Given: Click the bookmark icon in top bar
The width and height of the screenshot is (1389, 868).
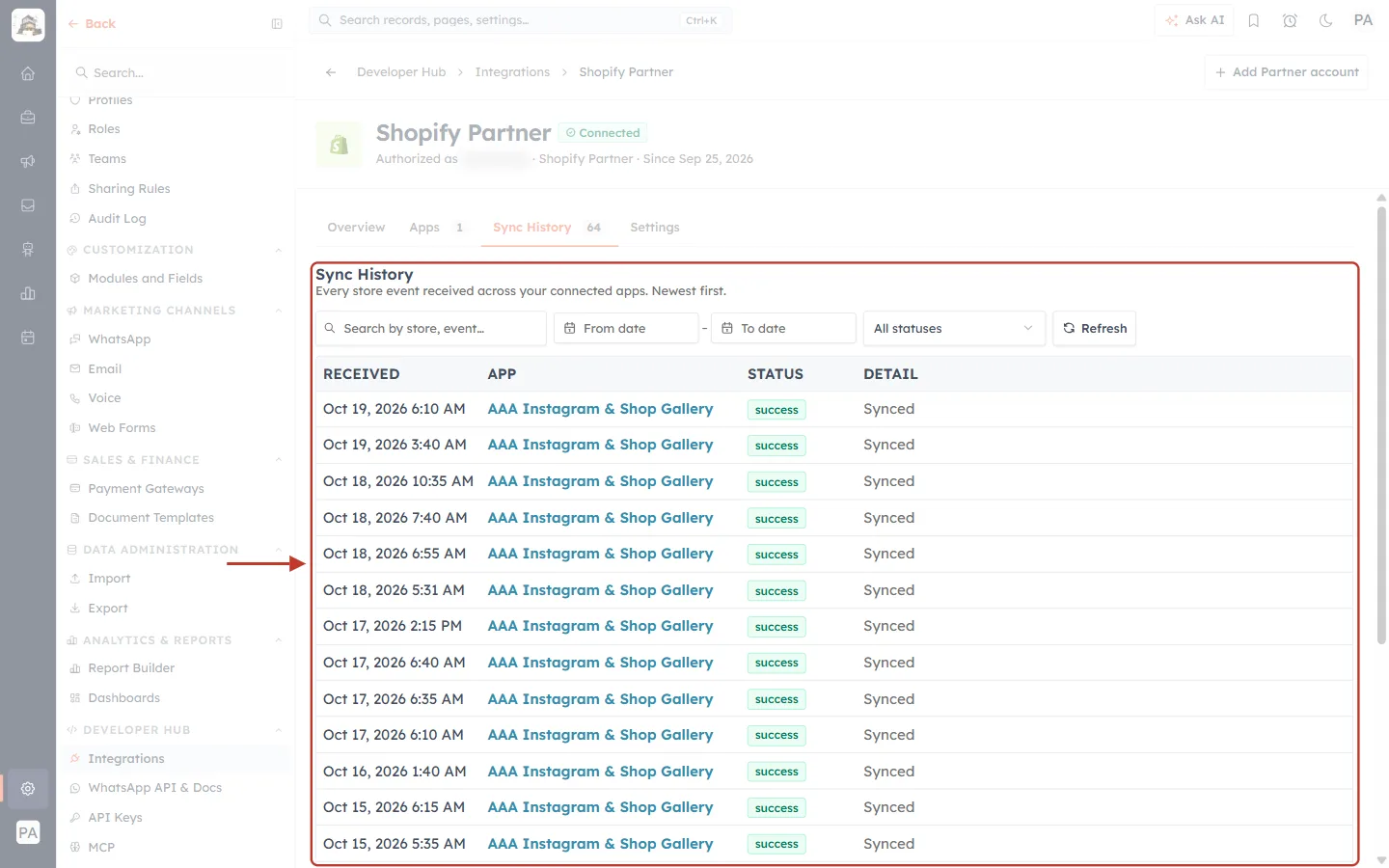Looking at the screenshot, I should 1254,20.
